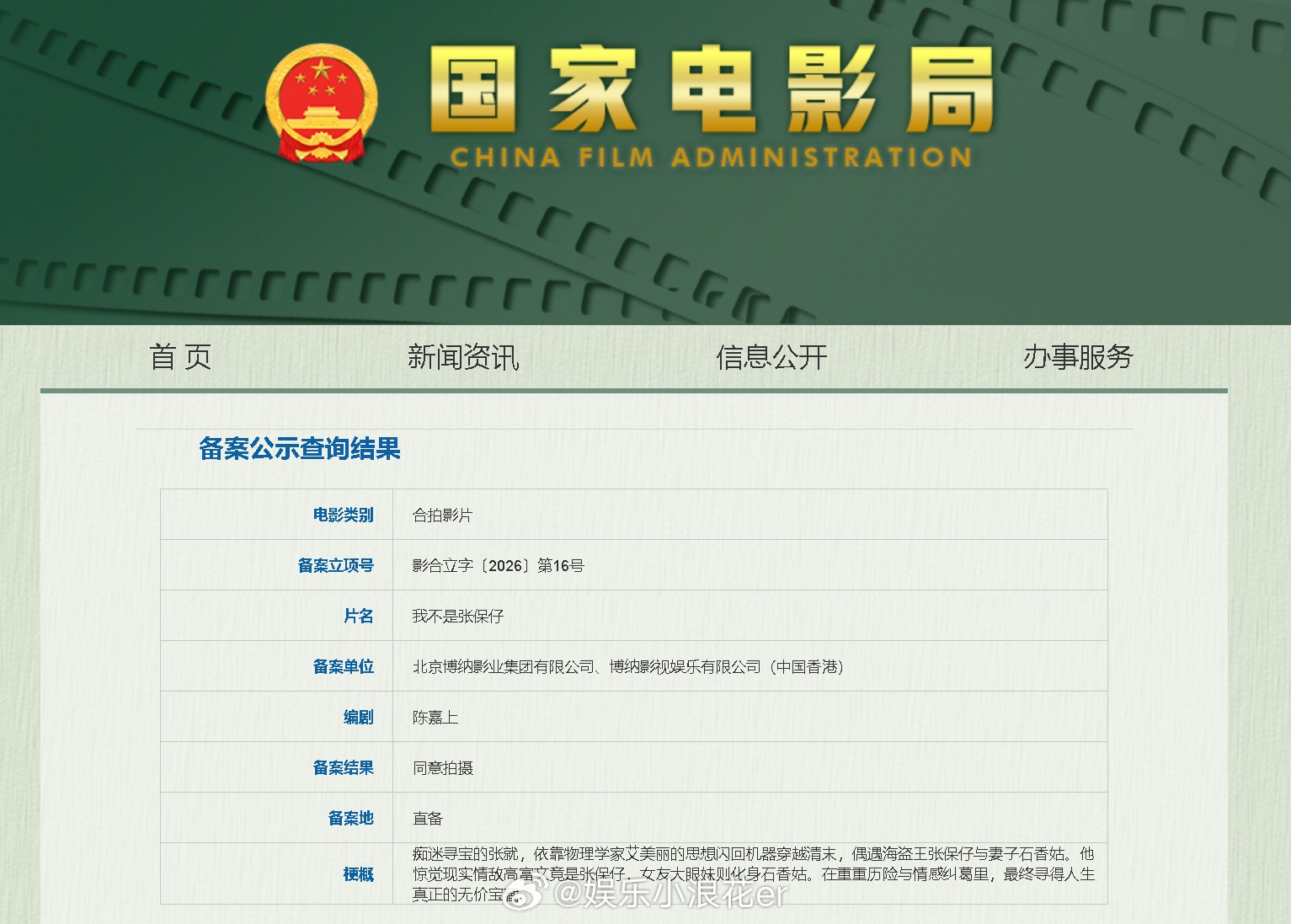Image resolution: width=1291 pixels, height=924 pixels.
Task: Open the 办事服务 navigation tab
Action: (x=1078, y=357)
